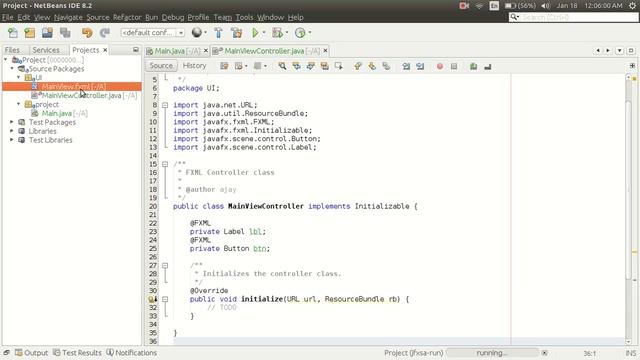This screenshot has width=640, height=360.
Task: Collapse the initialize method fold at line 31
Action: [x=165, y=299]
